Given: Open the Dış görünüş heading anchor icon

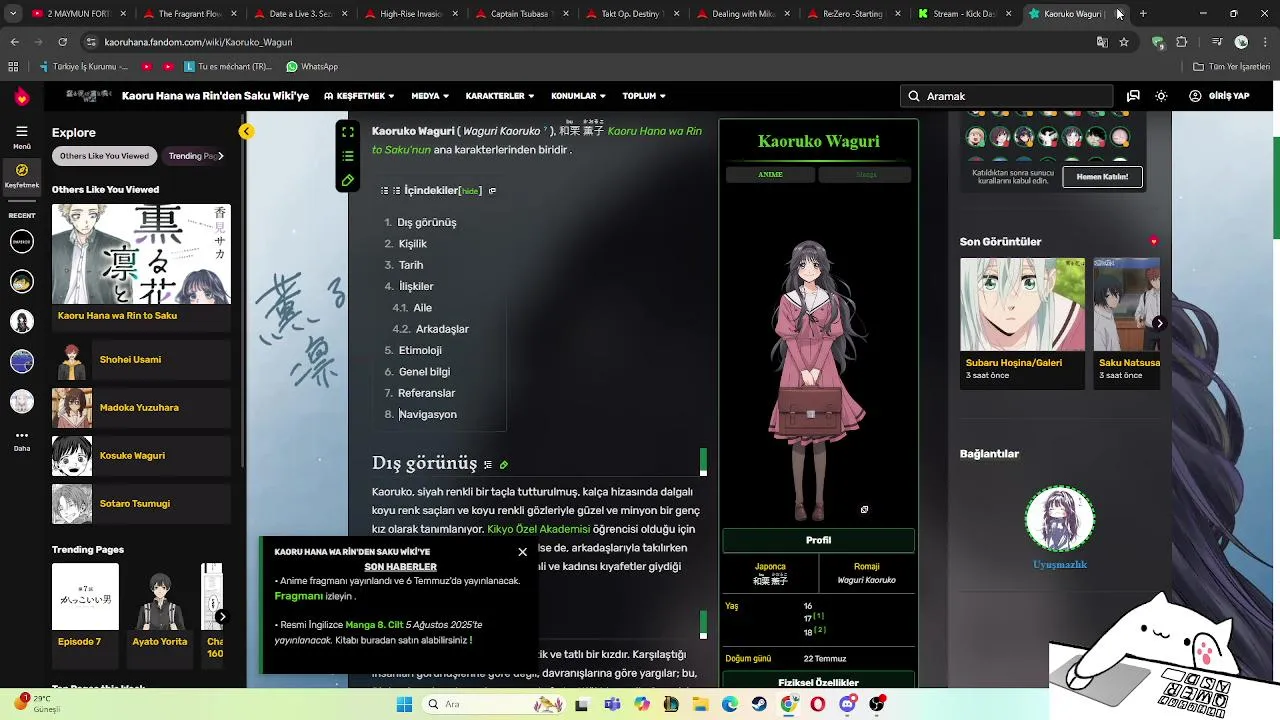Looking at the screenshot, I should [488, 464].
